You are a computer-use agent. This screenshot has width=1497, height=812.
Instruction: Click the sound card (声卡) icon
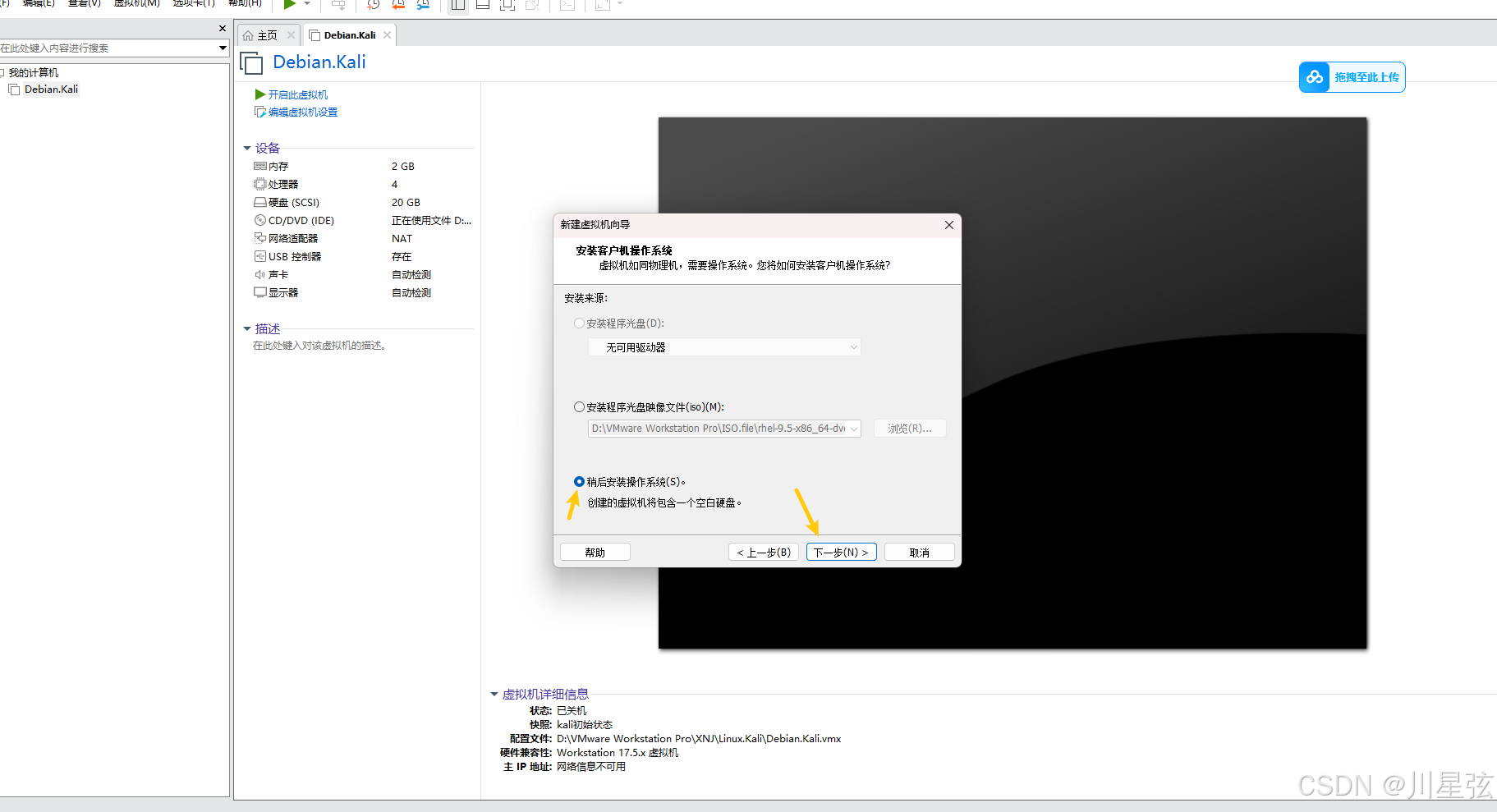point(260,274)
